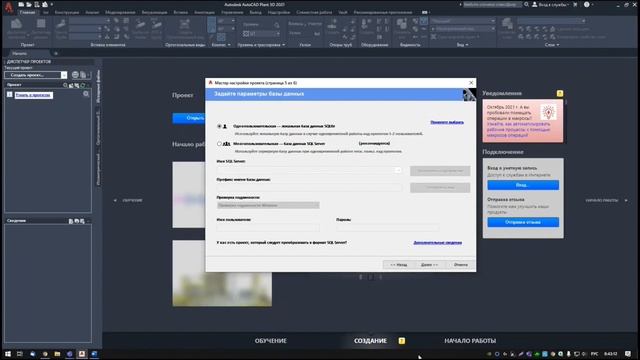Screen dimensions: 640x360
Task: Click the plus new drawing tab icon
Action: click(56, 53)
